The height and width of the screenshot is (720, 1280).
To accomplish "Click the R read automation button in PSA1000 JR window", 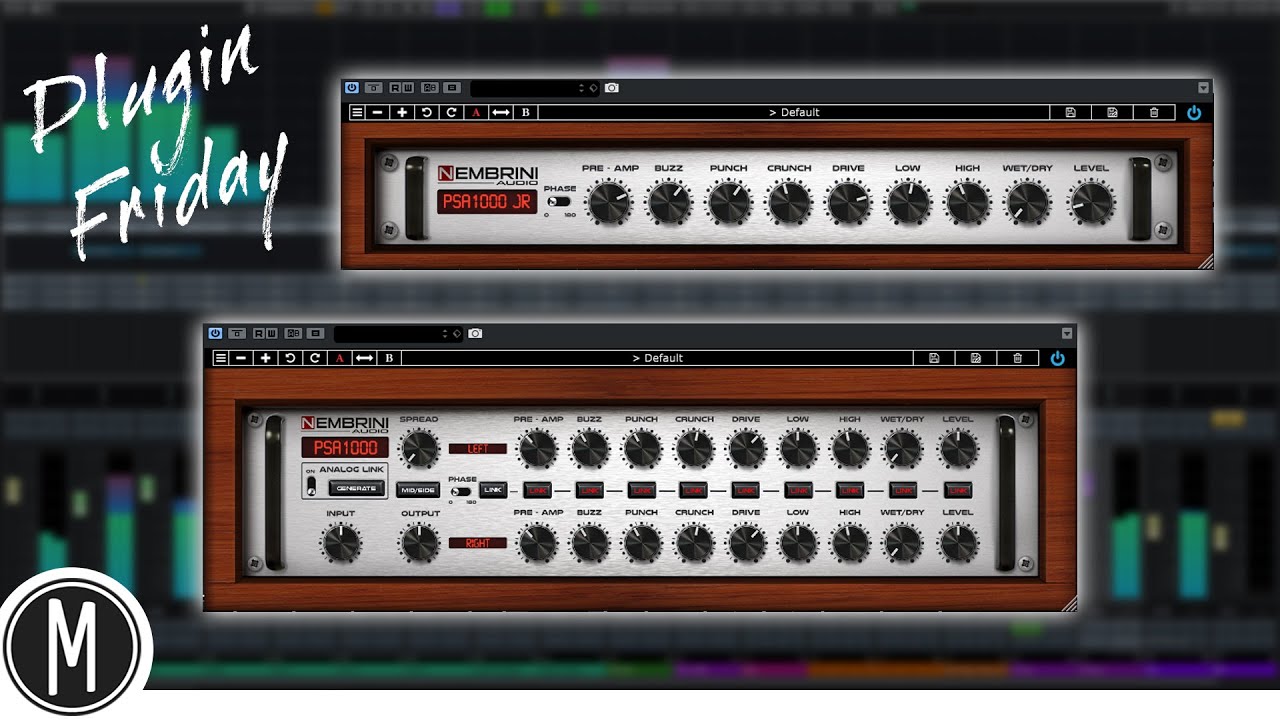I will click(x=396, y=88).
